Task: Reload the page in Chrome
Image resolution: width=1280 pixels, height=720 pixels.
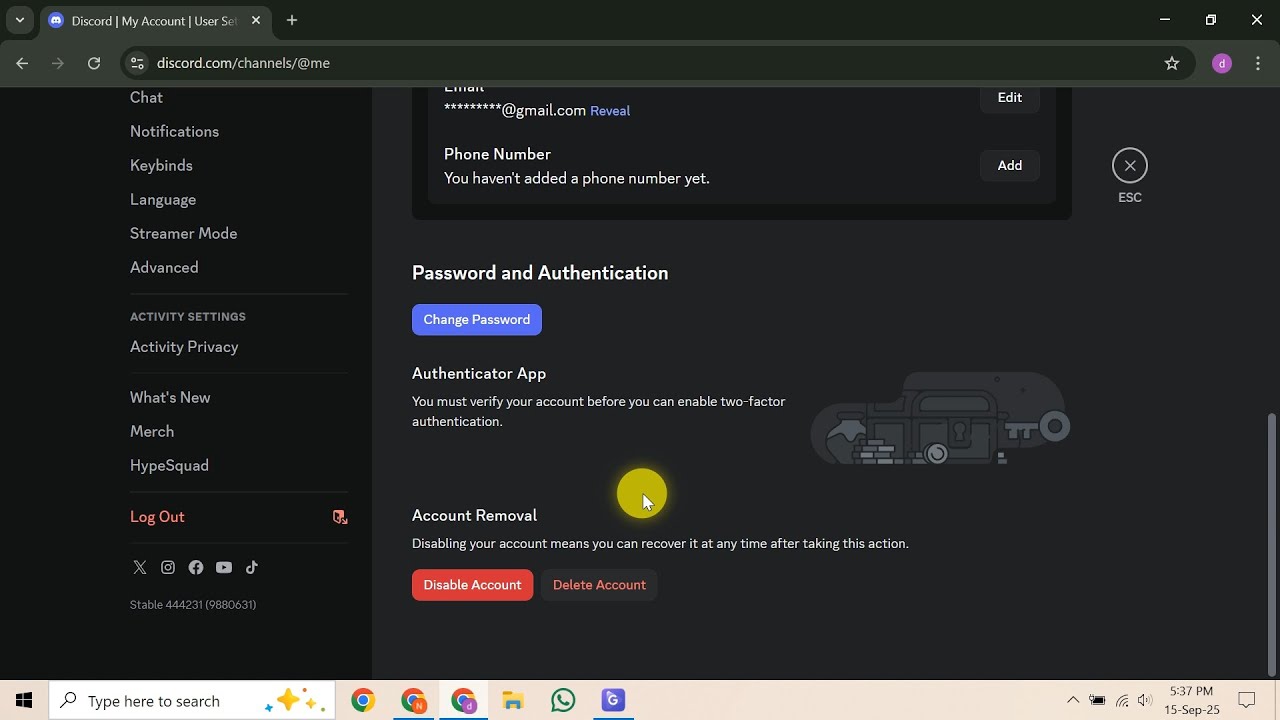Action: pyautogui.click(x=94, y=63)
